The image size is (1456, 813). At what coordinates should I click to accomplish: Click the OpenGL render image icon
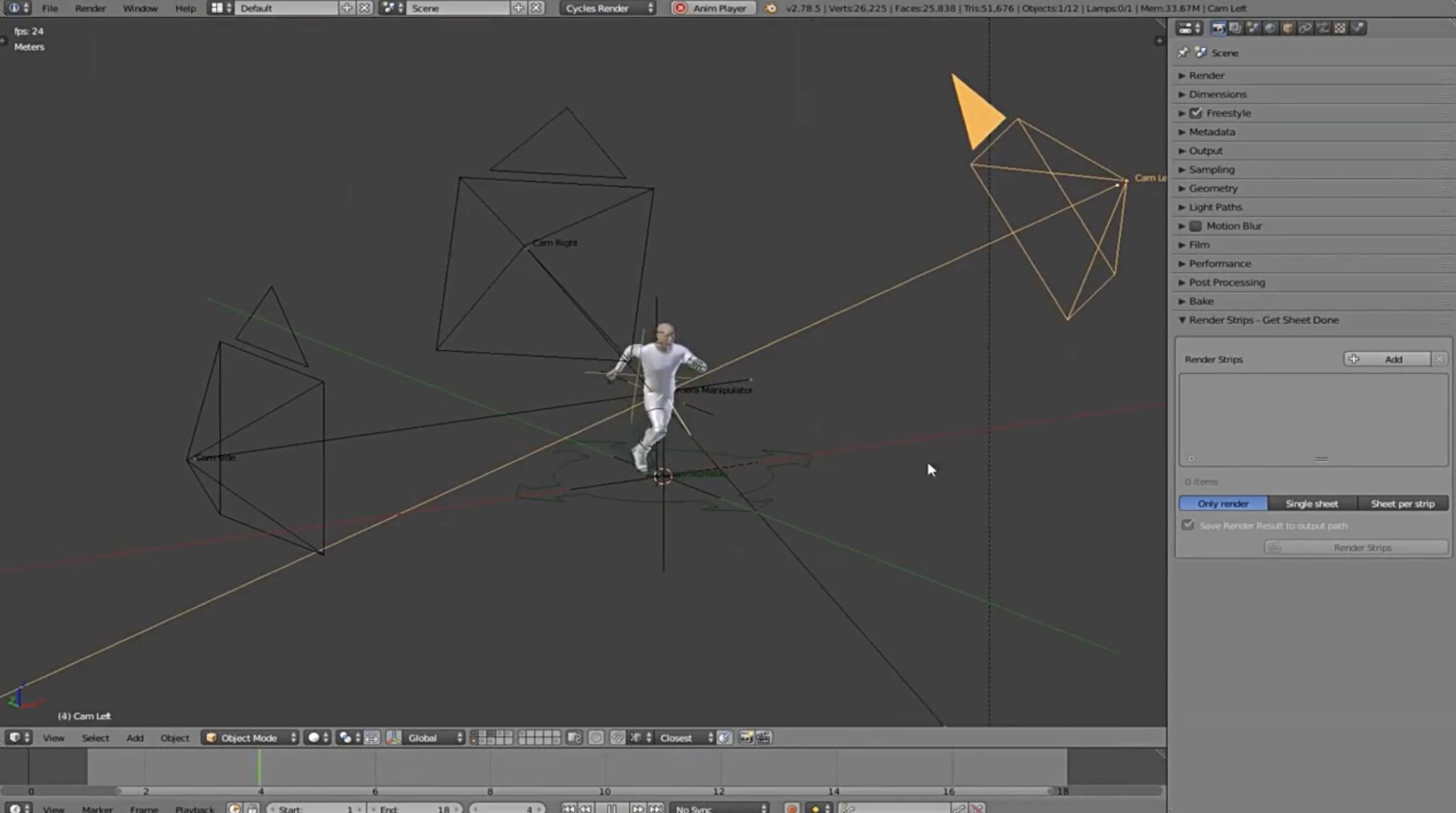[746, 738]
